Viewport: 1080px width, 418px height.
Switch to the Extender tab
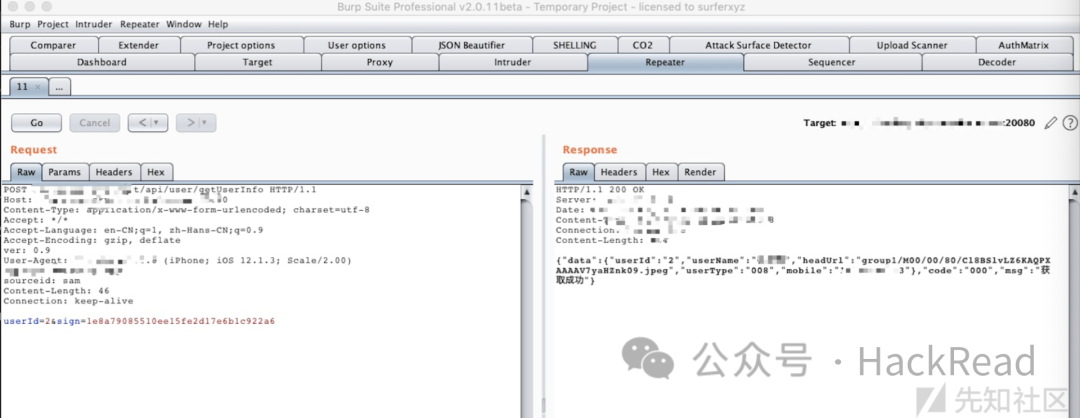pyautogui.click(x=138, y=45)
